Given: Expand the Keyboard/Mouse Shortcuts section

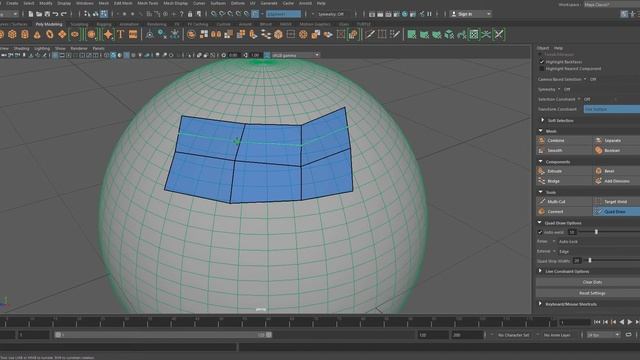Looking at the screenshot, I should 540,304.
